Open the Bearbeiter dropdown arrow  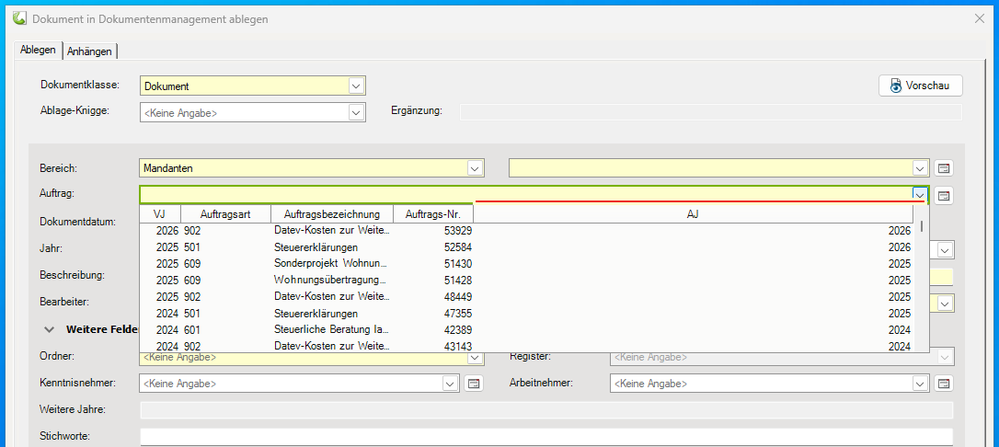[945, 303]
